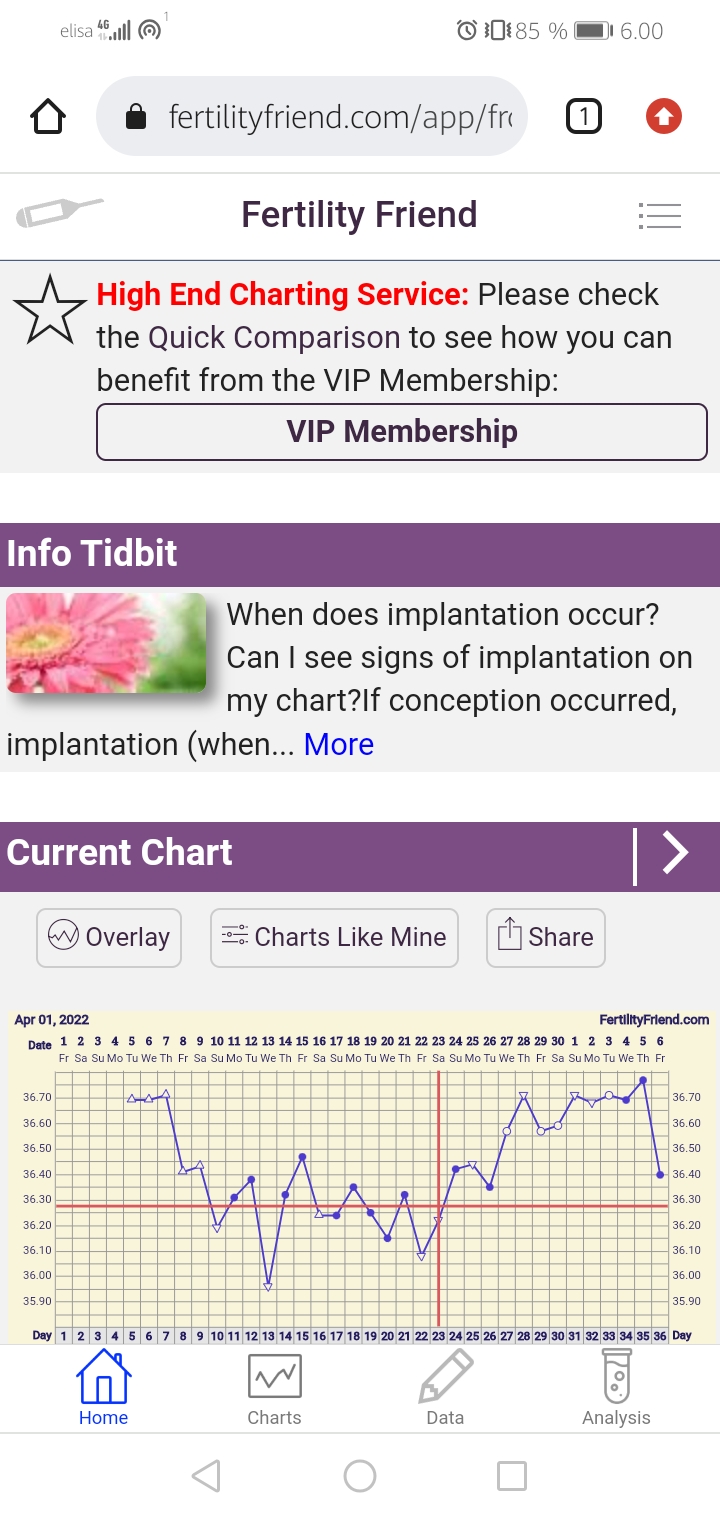The image size is (720, 1520).
Task: Open the browser tab switcher
Action: pyautogui.click(x=584, y=118)
